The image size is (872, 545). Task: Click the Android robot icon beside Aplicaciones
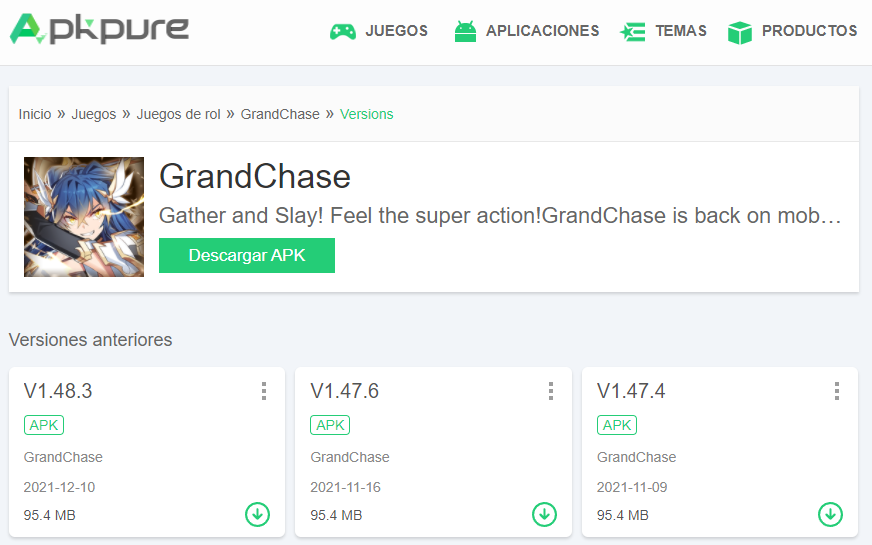pyautogui.click(x=465, y=32)
